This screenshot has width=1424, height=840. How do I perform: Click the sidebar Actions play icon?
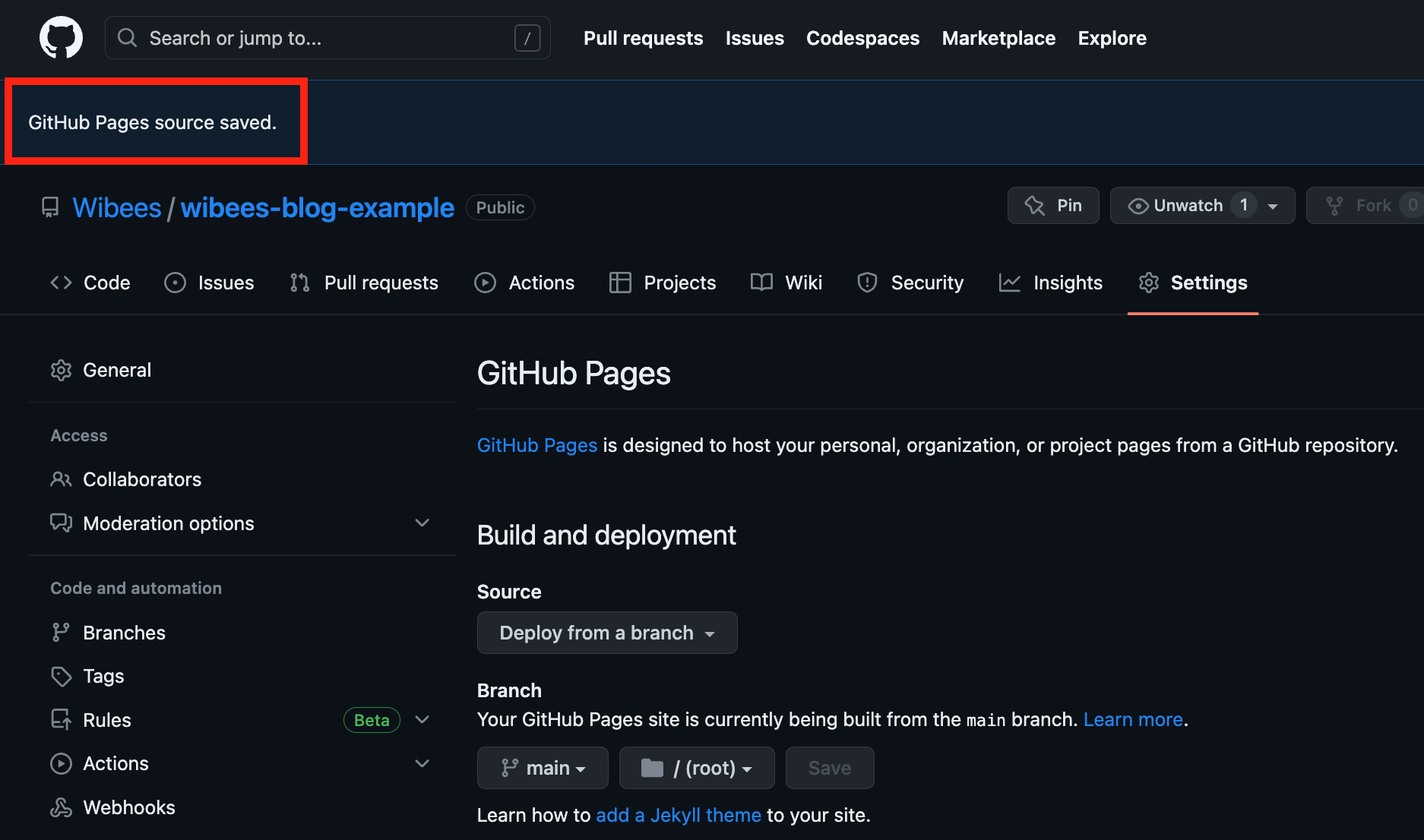click(61, 763)
